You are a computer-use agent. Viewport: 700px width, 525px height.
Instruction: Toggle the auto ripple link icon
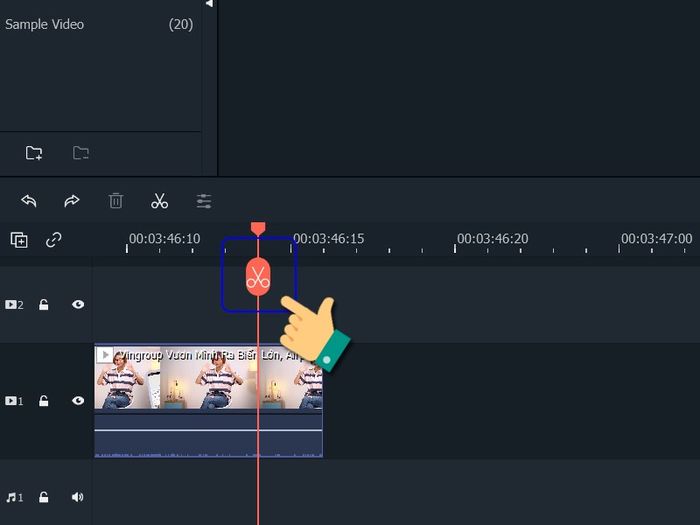click(x=54, y=240)
